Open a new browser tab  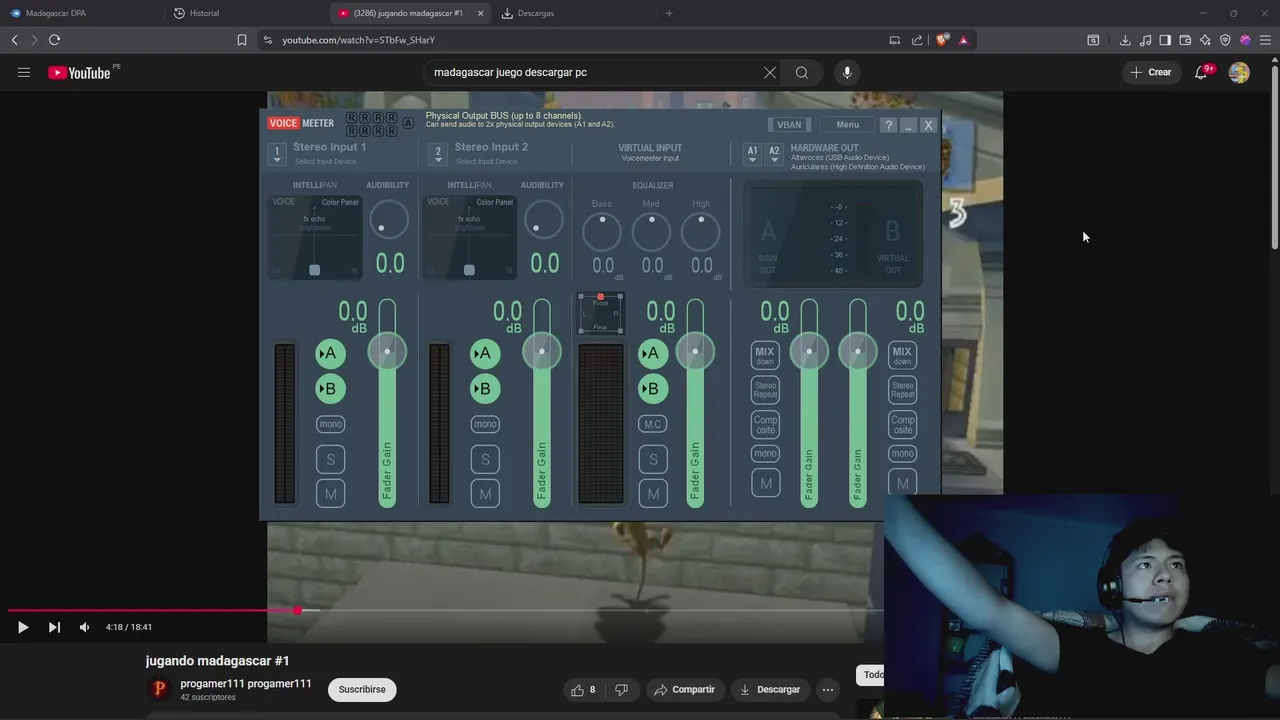pyautogui.click(x=669, y=13)
